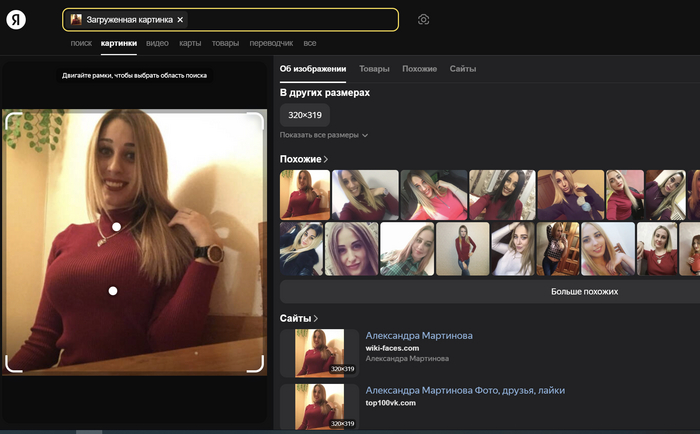Viewport: 700px width, 434px height.
Task: Click the bottom-left crop frame corner handle
Action: tap(13, 364)
